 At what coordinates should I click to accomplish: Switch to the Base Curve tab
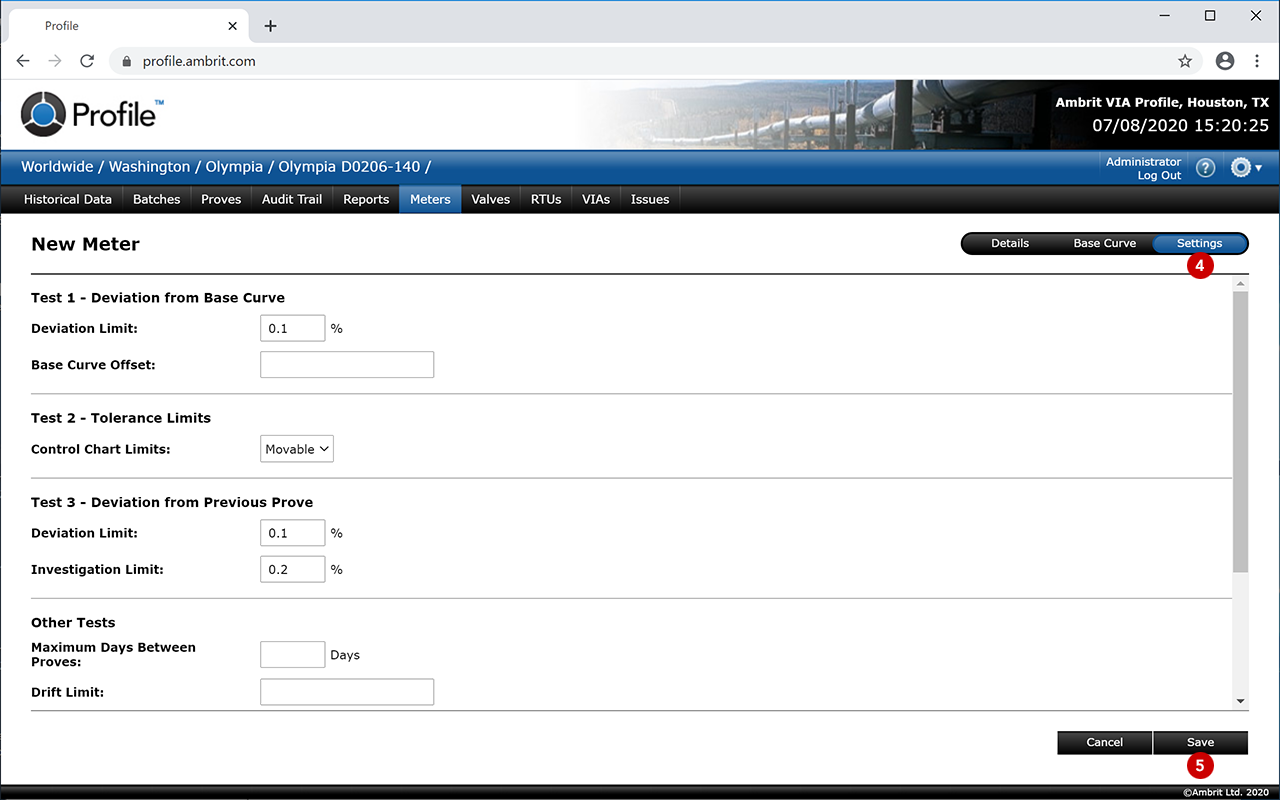[1104, 243]
